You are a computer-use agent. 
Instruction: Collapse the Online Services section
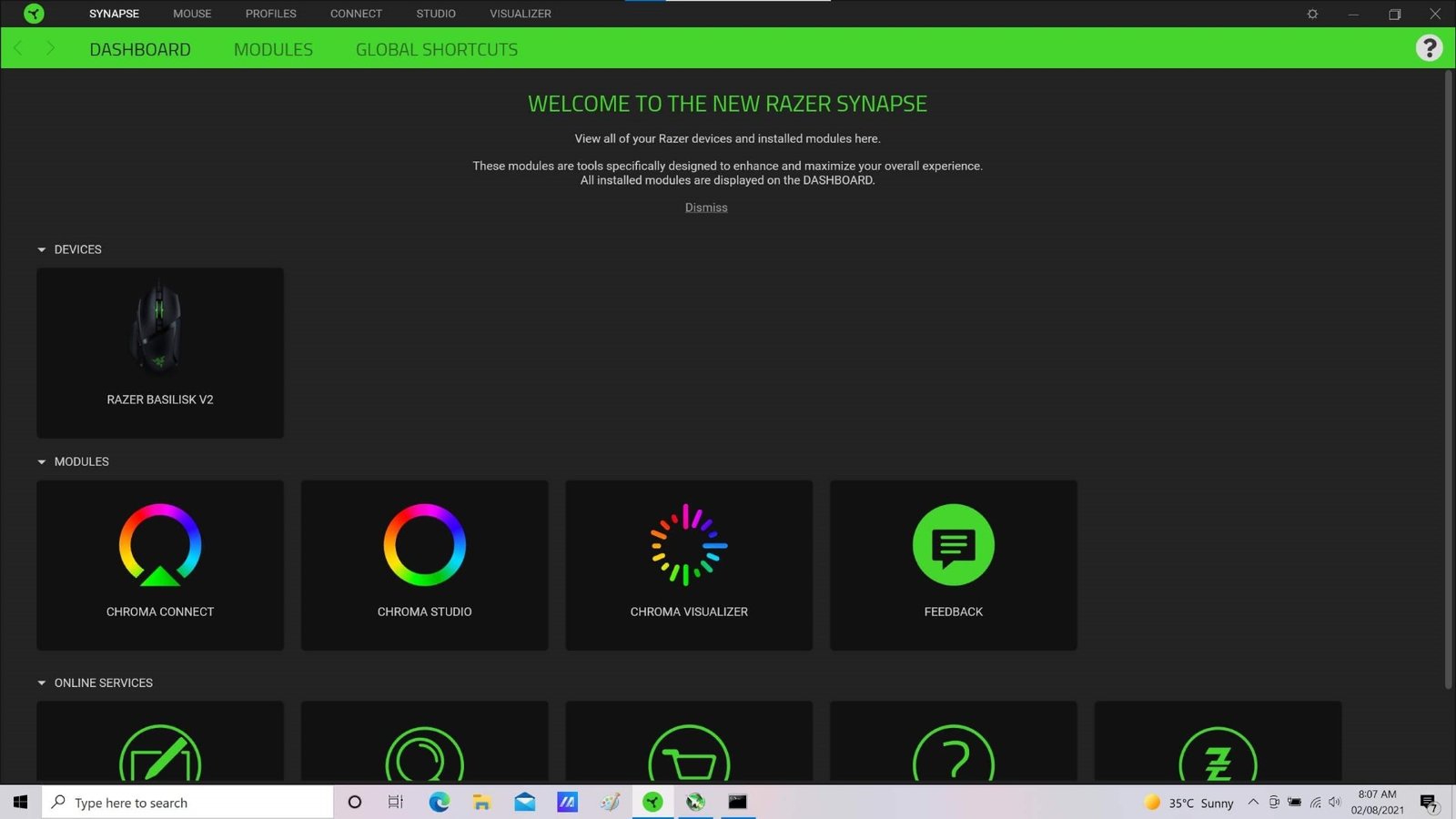[x=42, y=683]
